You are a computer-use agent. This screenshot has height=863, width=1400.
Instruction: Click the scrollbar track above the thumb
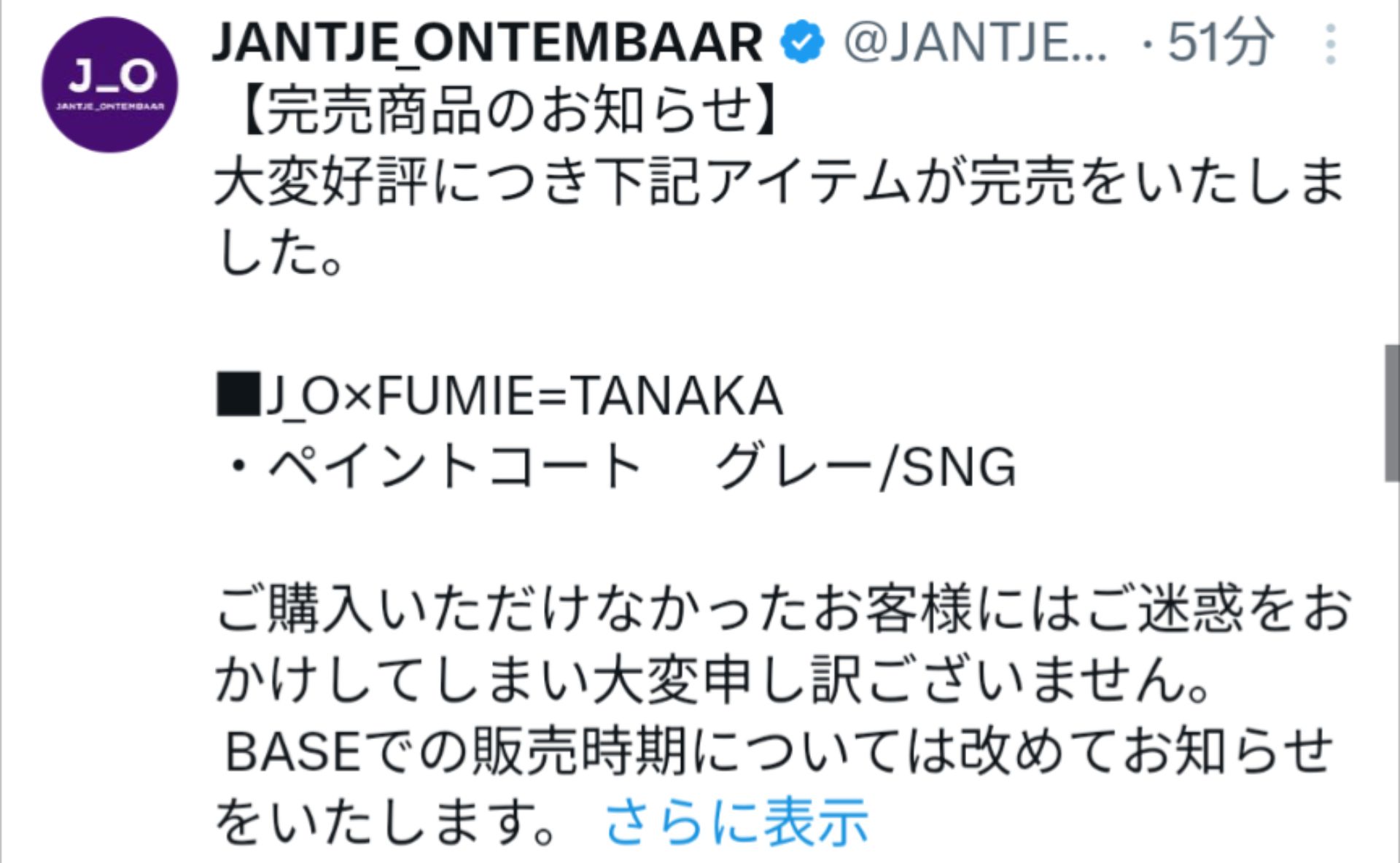(x=1391, y=182)
